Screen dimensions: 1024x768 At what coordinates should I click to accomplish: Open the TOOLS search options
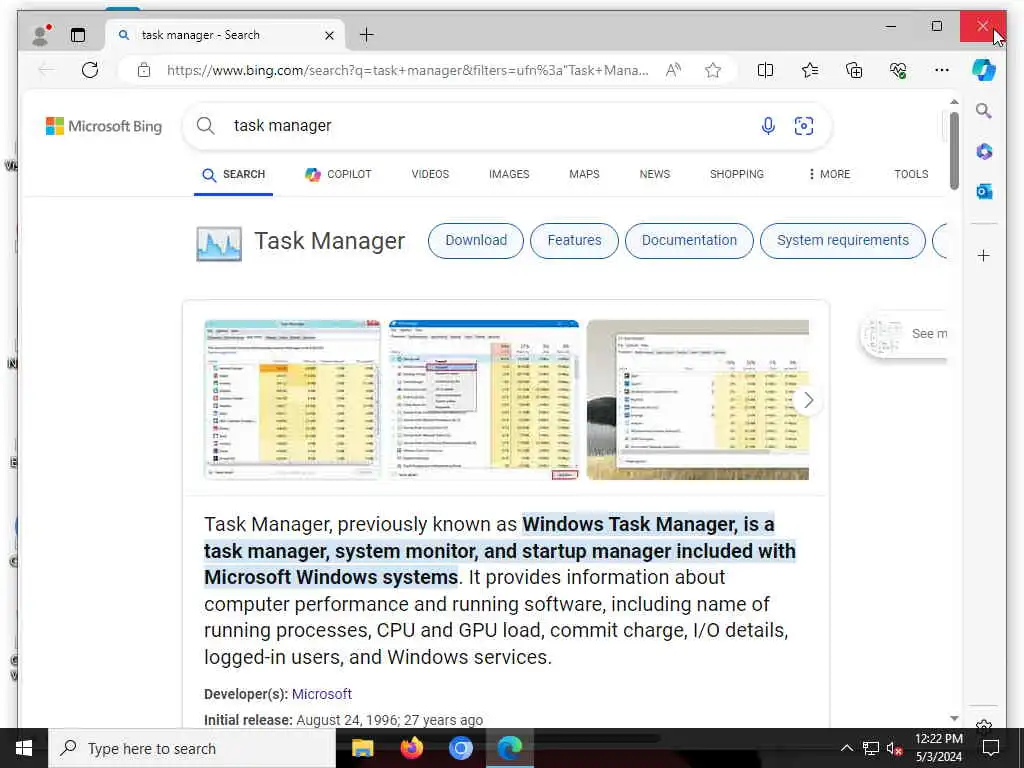click(911, 174)
